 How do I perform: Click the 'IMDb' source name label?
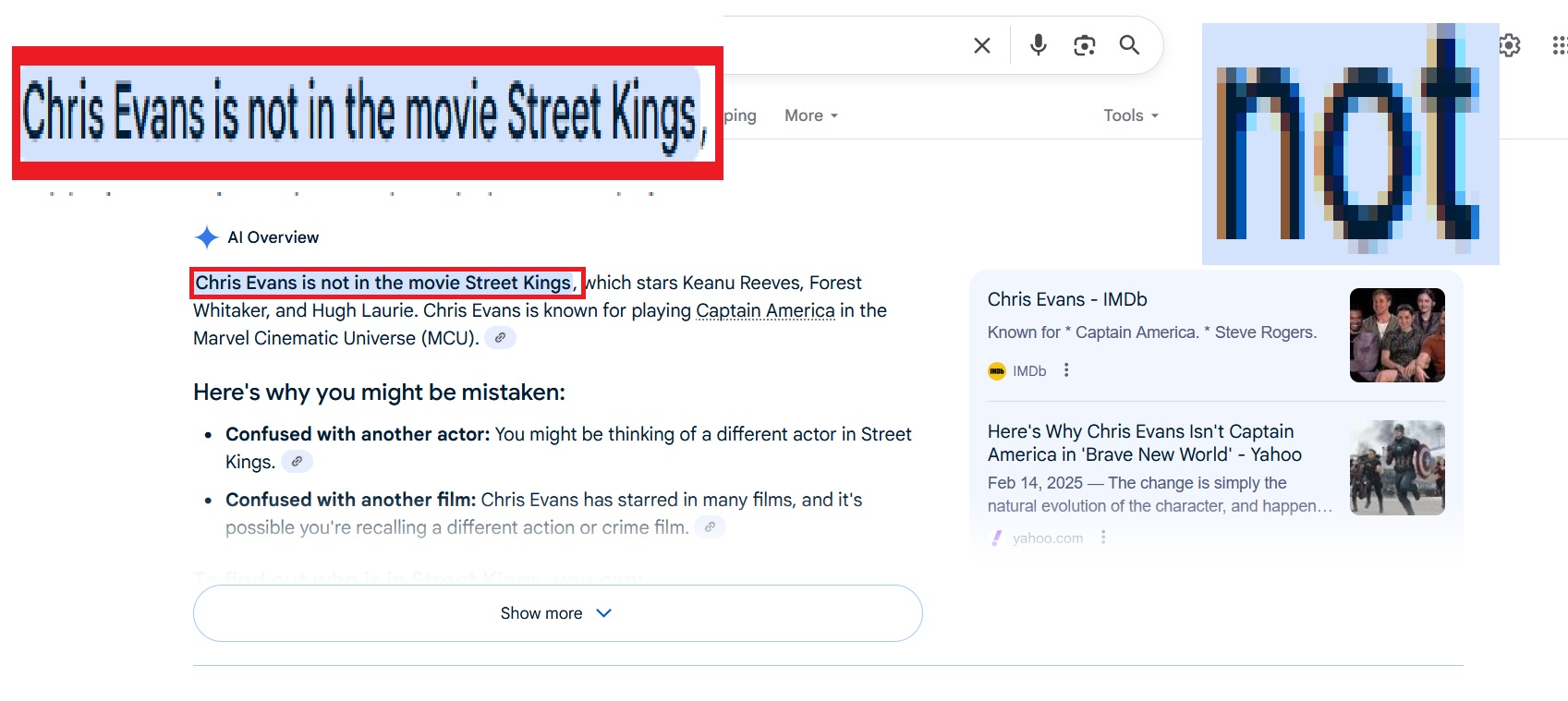(1029, 371)
